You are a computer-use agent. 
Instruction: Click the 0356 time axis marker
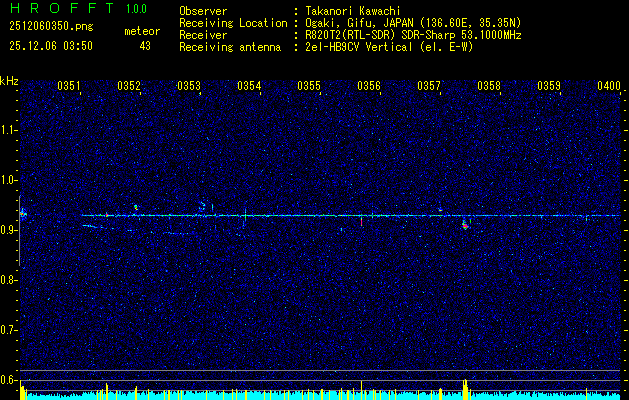pyautogui.click(x=369, y=85)
